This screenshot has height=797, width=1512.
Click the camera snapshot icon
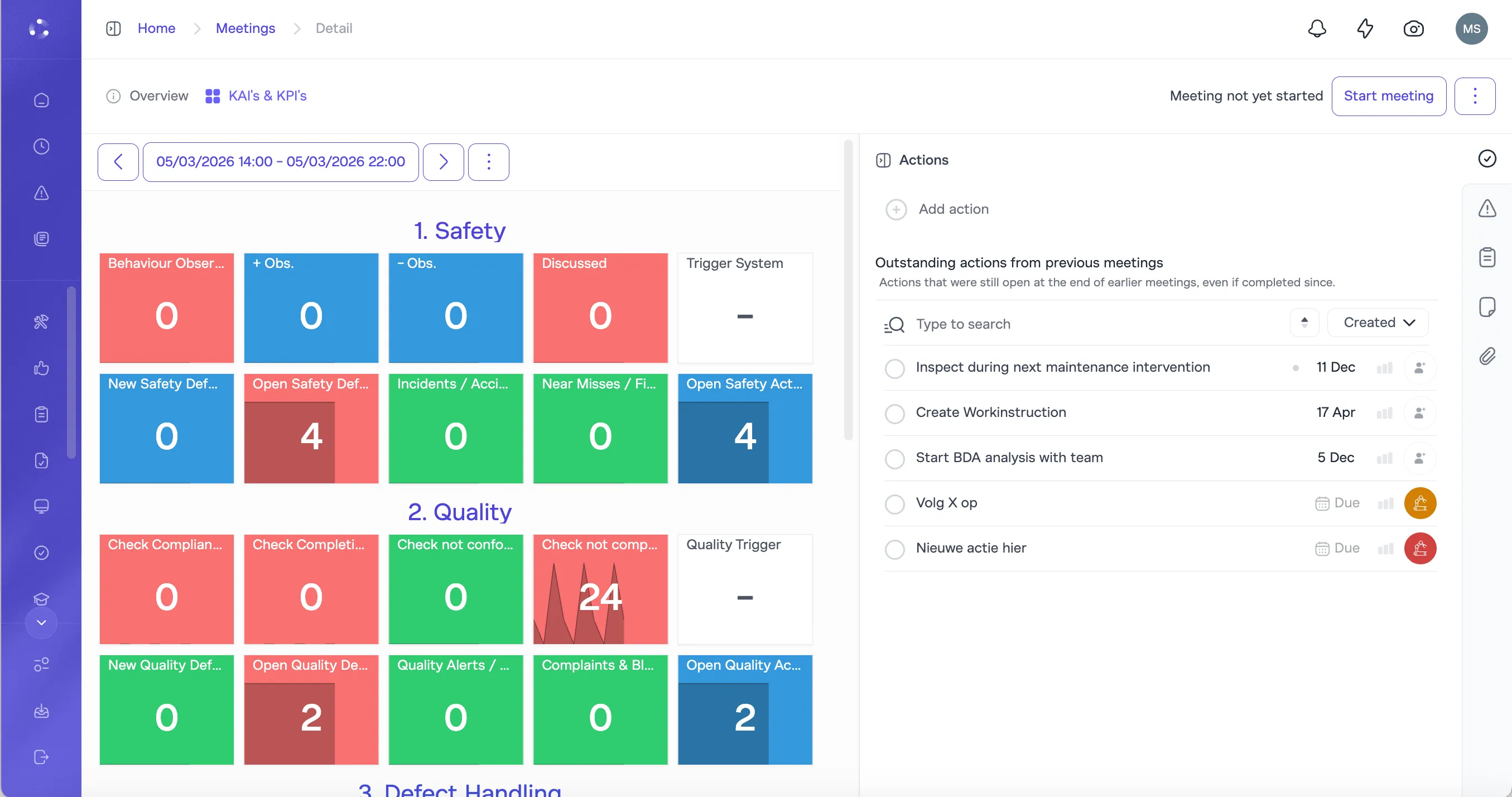(x=1413, y=28)
